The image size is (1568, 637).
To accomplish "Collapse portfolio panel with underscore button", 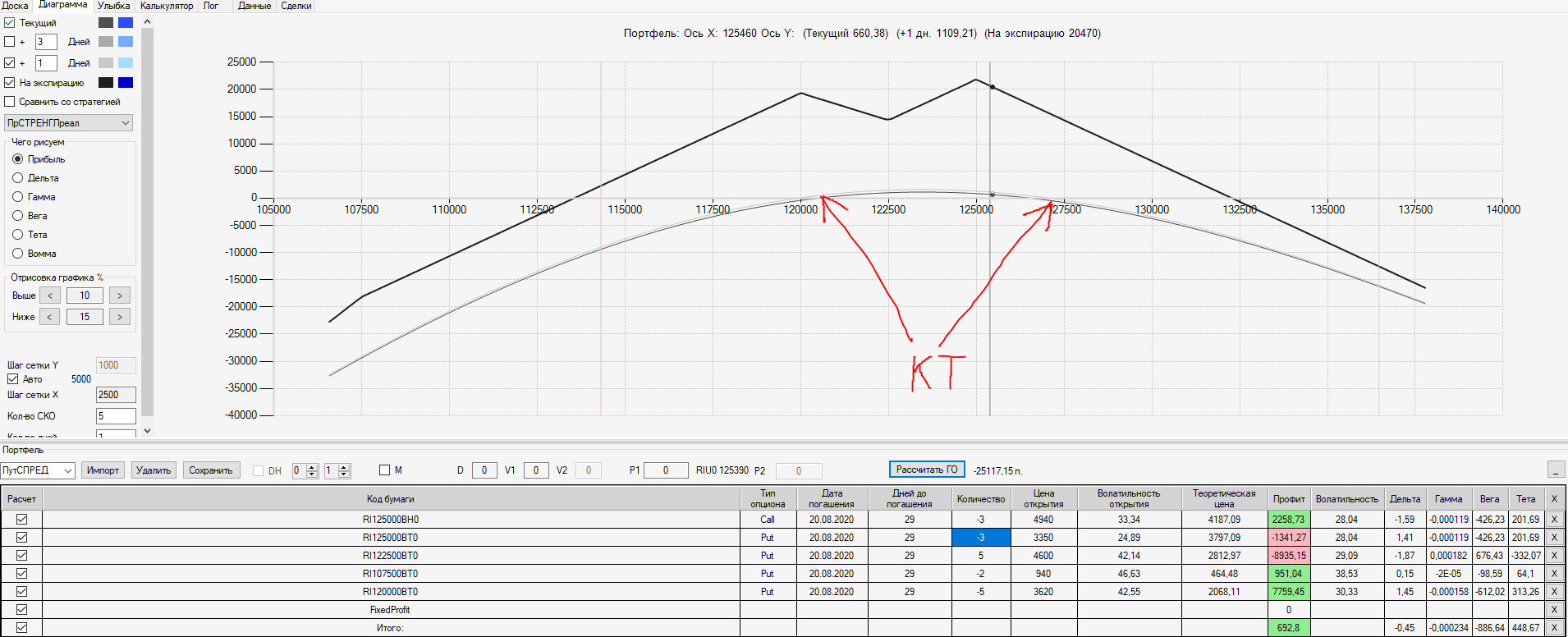I will coord(1556,470).
